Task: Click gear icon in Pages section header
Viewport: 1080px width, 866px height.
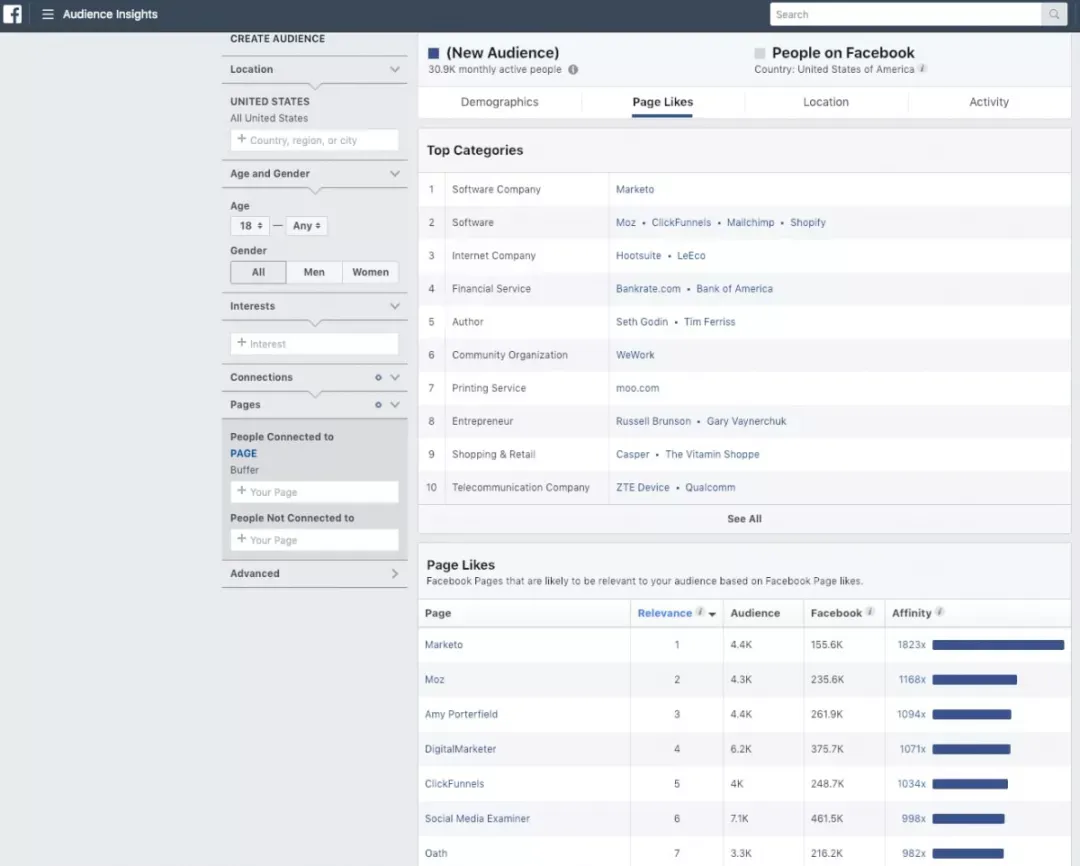Action: (x=378, y=405)
